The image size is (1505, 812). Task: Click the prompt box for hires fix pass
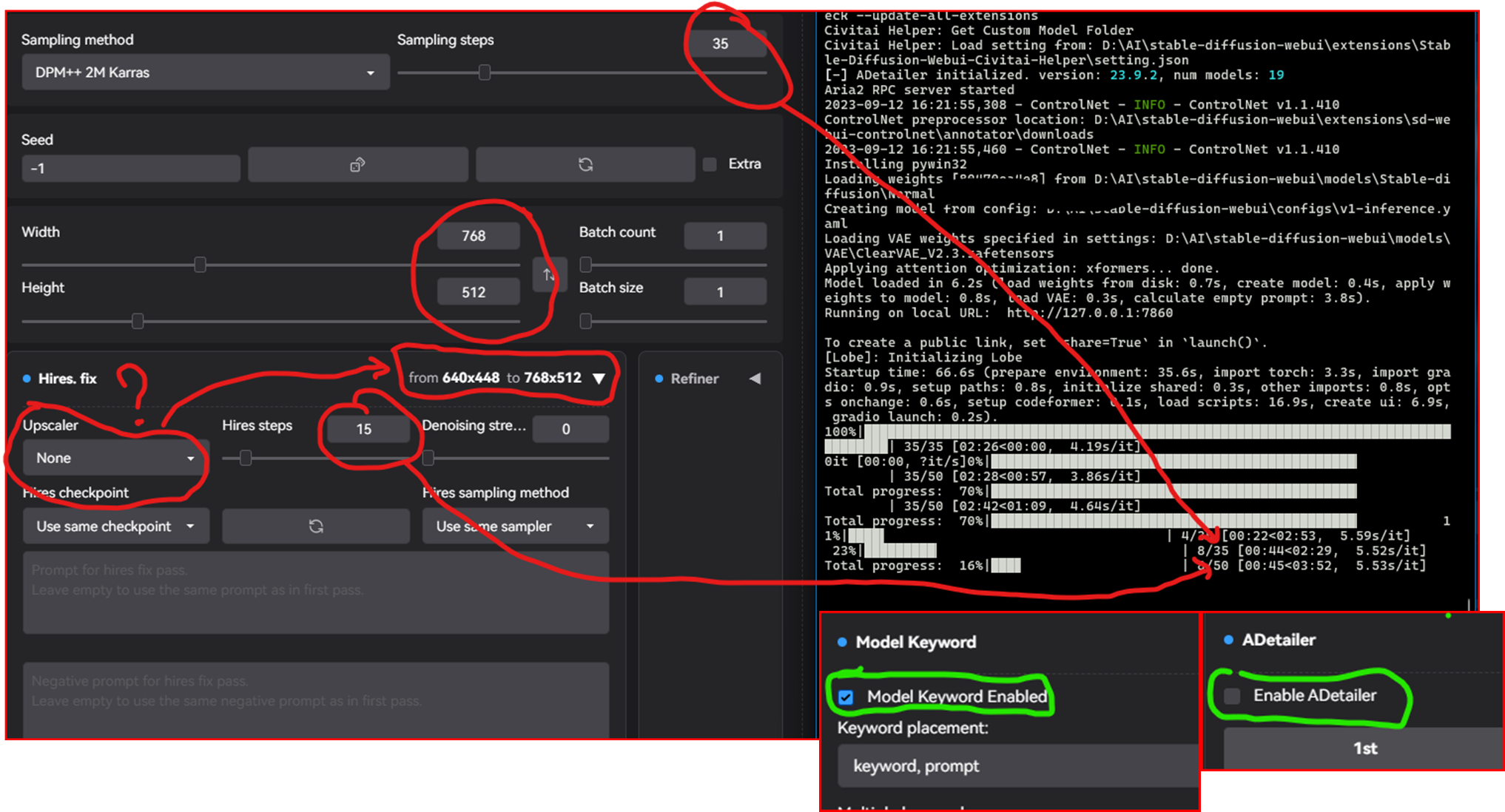pos(315,592)
